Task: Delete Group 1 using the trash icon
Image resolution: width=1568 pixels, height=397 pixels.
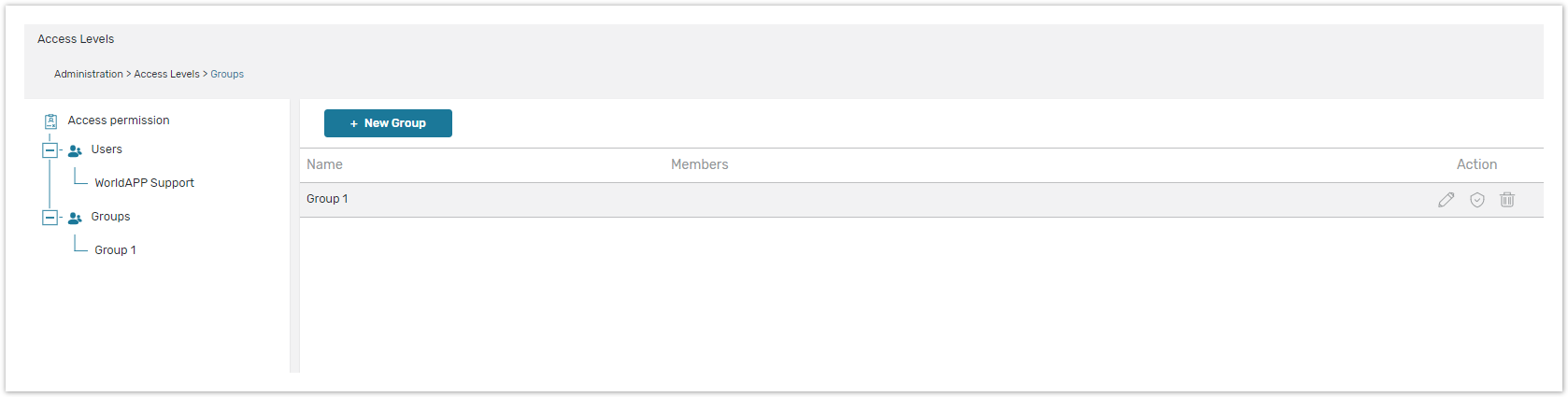Action: pyautogui.click(x=1507, y=200)
